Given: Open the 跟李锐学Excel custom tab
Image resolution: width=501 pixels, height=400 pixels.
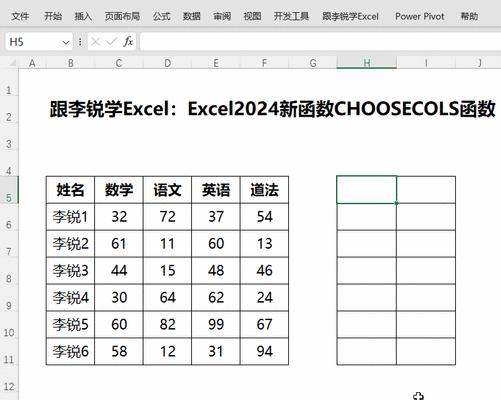Looking at the screenshot, I should point(350,16).
